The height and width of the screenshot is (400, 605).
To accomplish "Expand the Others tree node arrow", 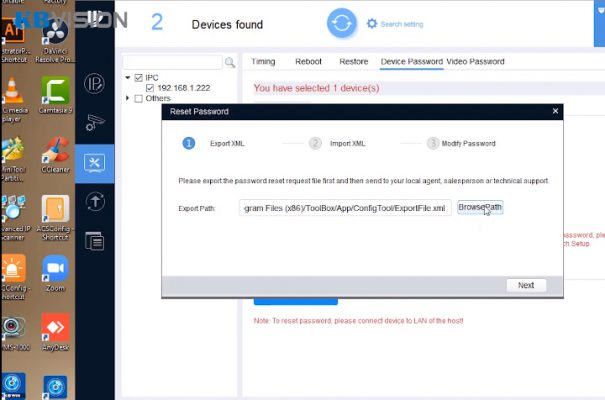I will pos(127,98).
